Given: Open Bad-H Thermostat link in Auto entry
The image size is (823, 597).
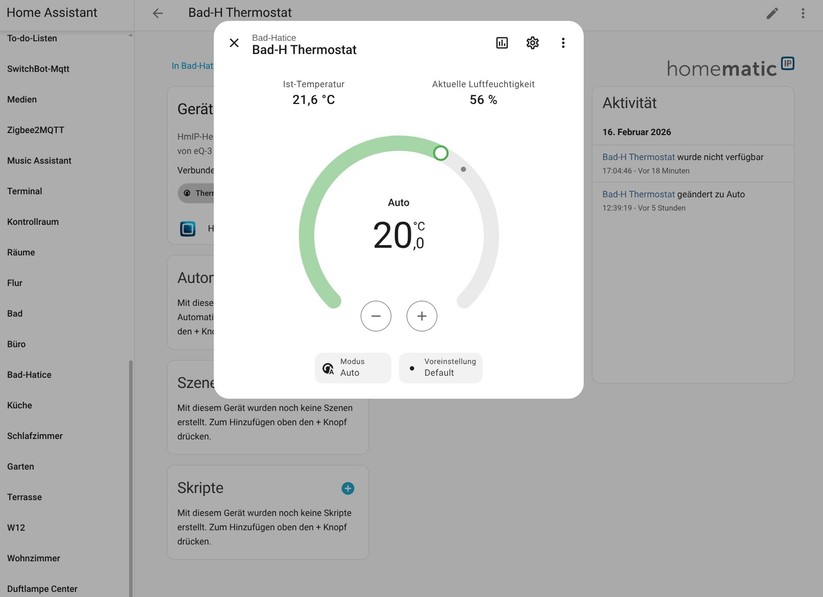Looking at the screenshot, I should 638,194.
